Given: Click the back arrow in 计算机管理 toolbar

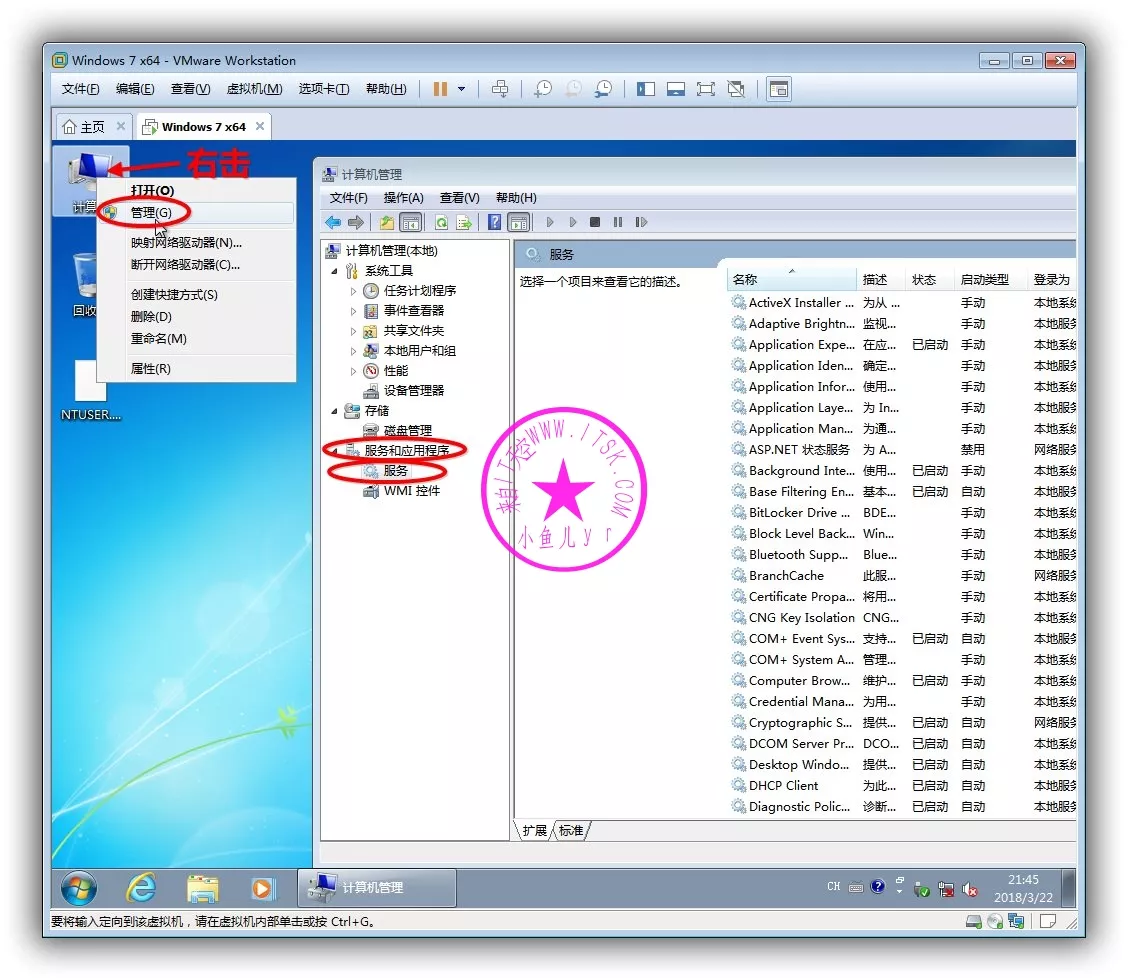Looking at the screenshot, I should coord(333,222).
